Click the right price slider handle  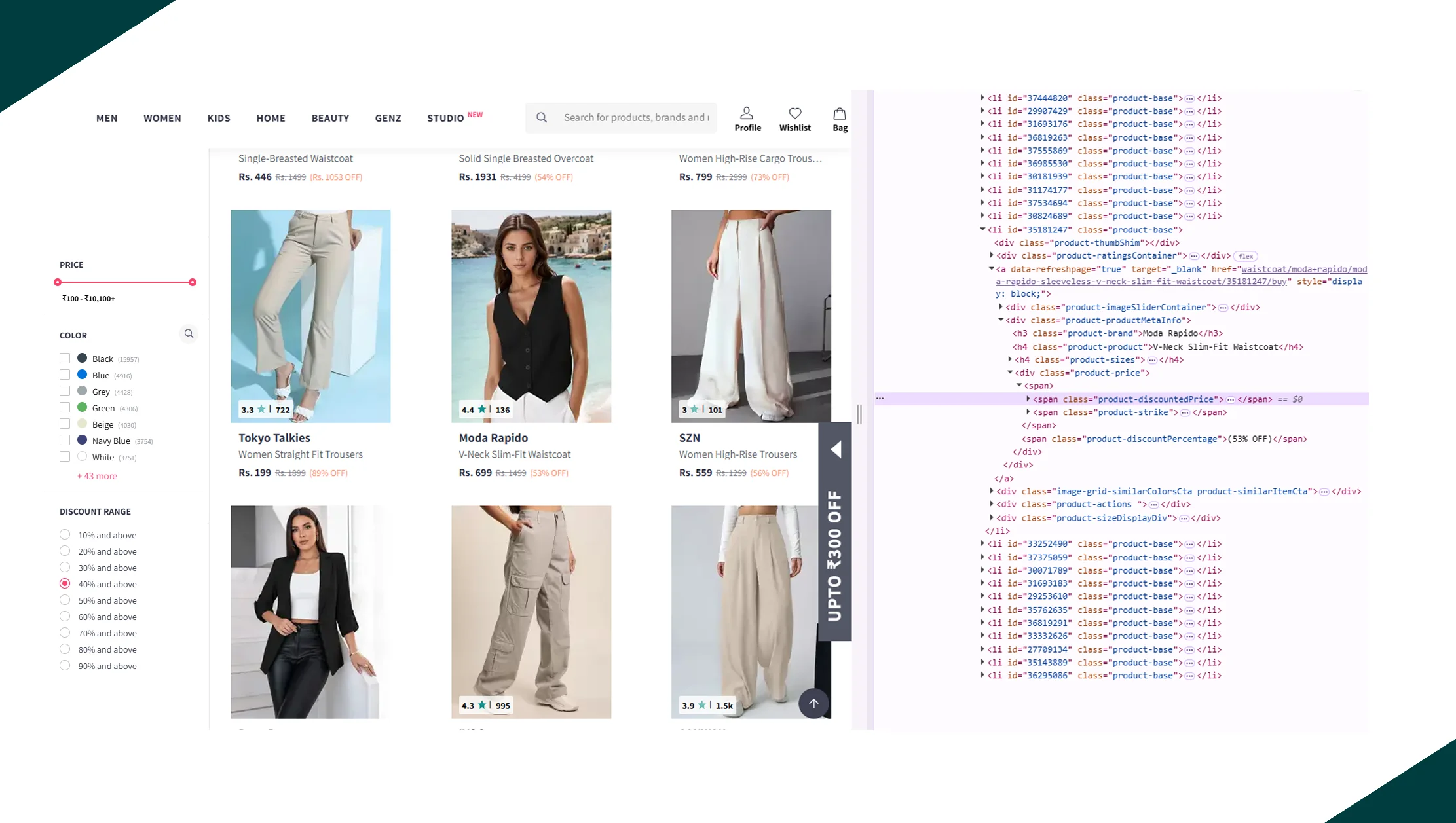click(x=193, y=282)
